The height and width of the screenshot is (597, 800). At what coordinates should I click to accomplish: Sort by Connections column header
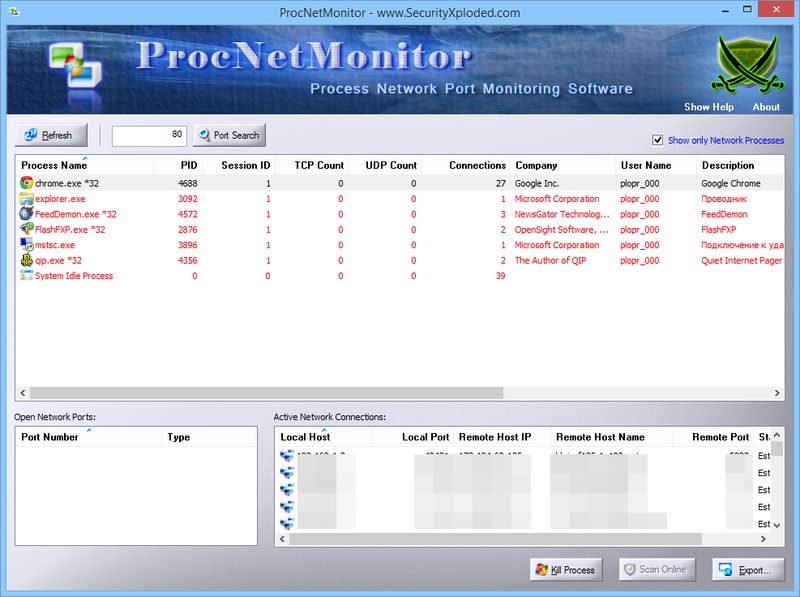click(466, 165)
